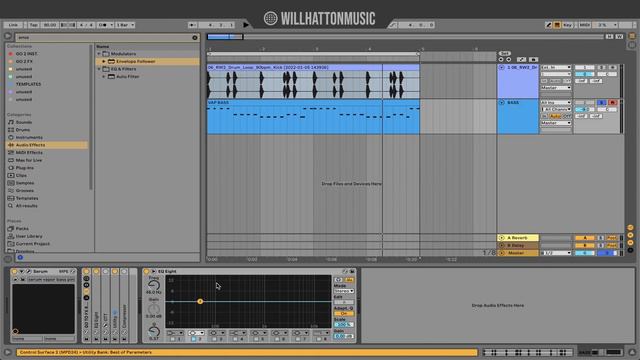Viewport: 640px width, 360px height.
Task: Click the Clips category icon
Action: pos(11,176)
